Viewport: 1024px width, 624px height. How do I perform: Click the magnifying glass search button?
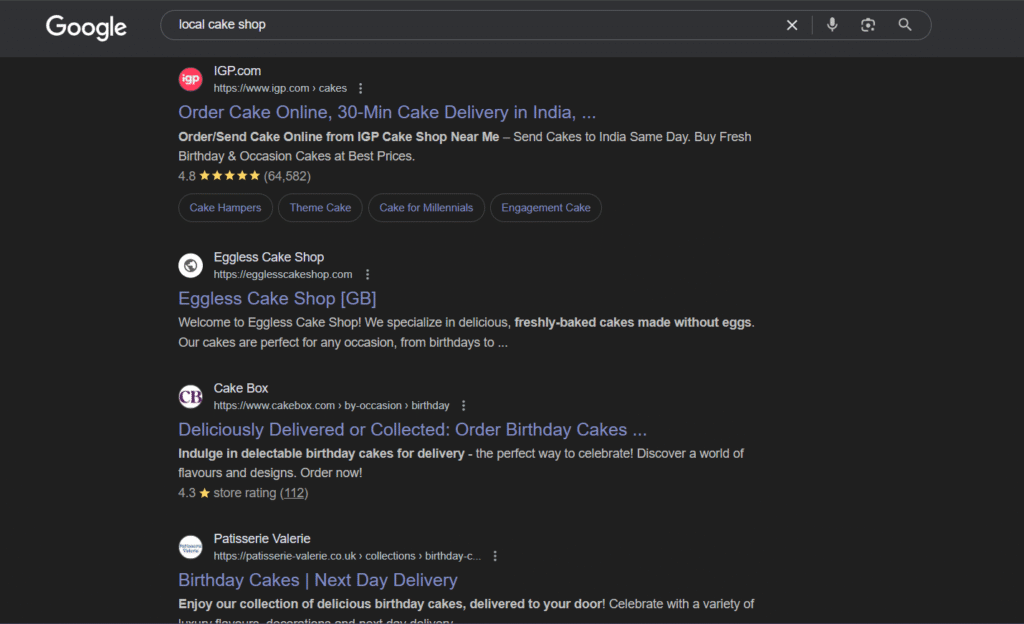(904, 25)
